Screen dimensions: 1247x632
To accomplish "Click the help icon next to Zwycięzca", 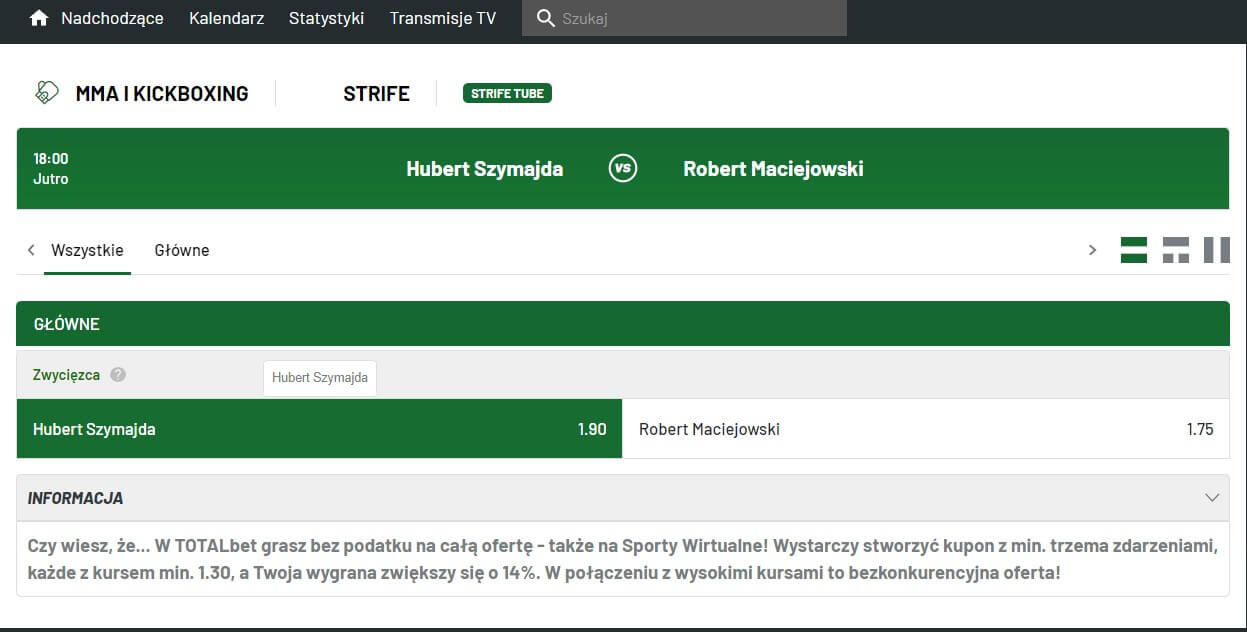I will [118, 375].
